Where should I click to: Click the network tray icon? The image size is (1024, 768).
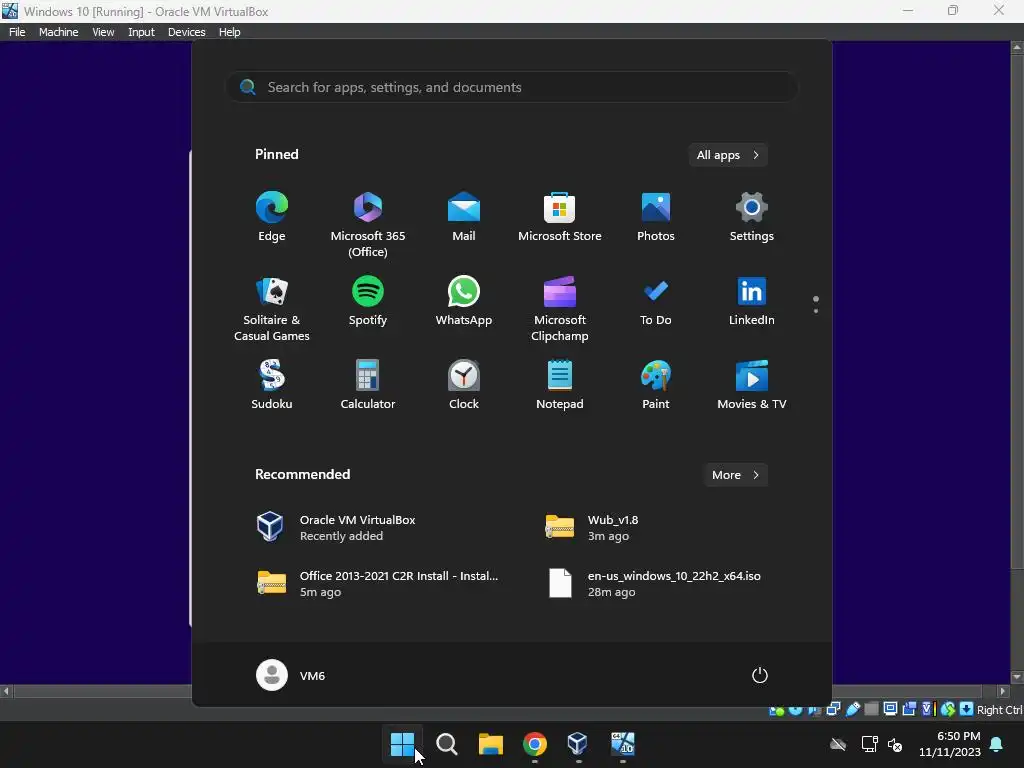pyautogui.click(x=869, y=744)
